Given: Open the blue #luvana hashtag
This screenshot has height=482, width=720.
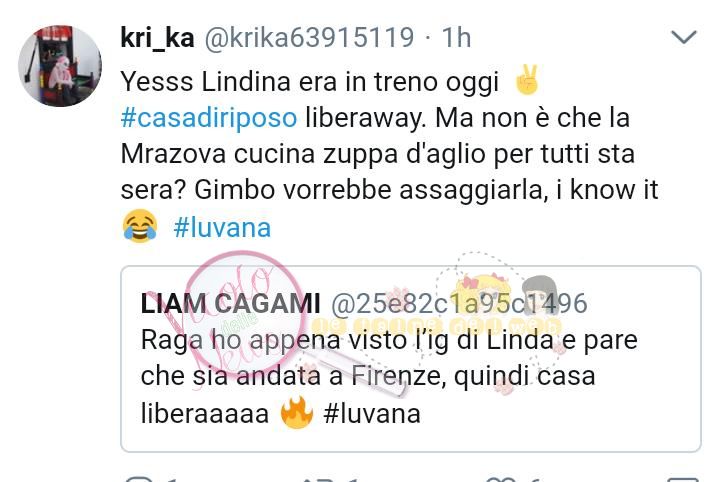Looking at the screenshot, I should (x=222, y=228).
